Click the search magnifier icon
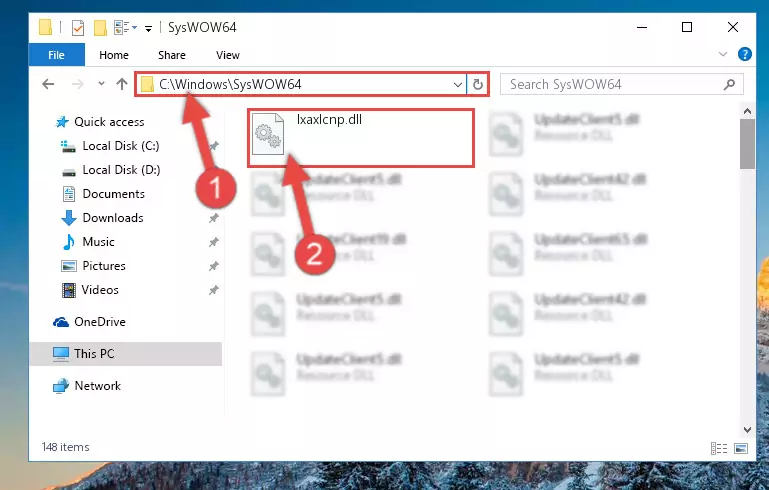 click(729, 84)
